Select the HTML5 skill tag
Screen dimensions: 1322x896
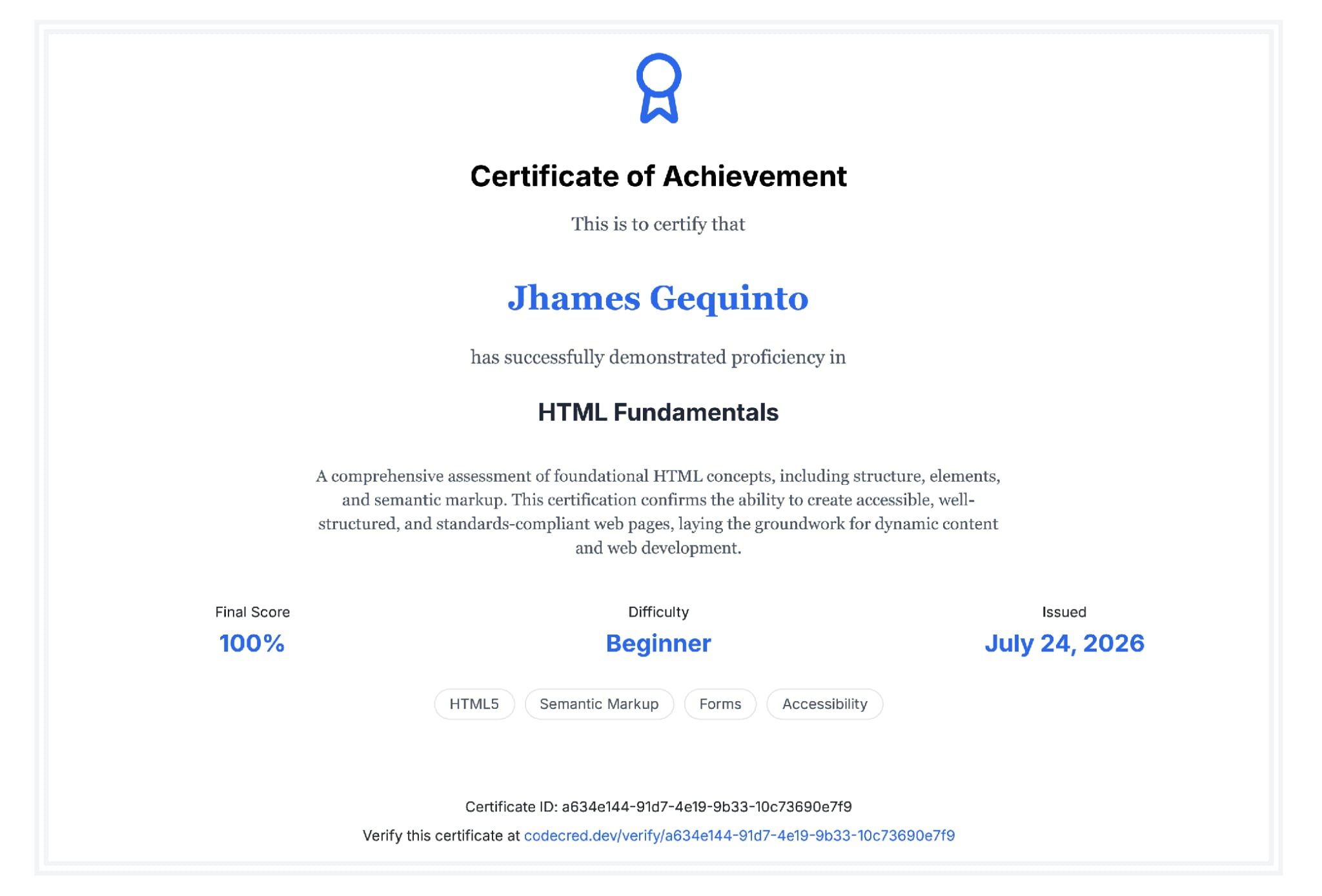coord(474,704)
